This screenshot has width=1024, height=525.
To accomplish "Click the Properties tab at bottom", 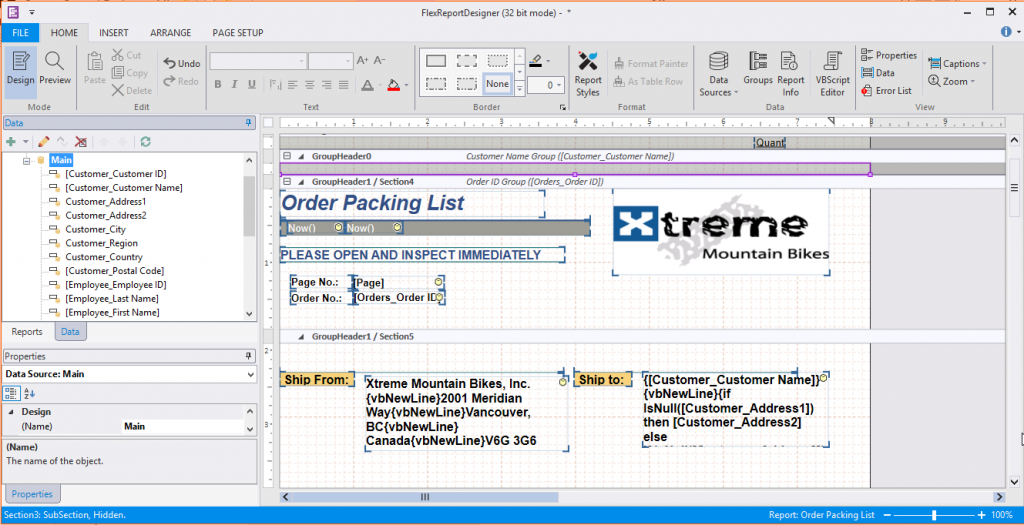I will click(32, 494).
